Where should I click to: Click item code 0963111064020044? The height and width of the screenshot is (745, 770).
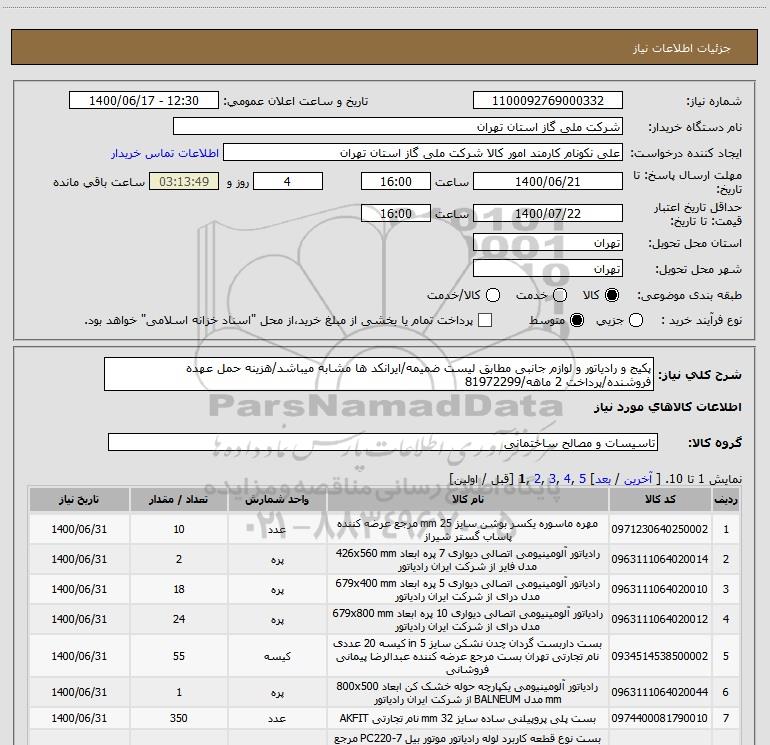click(x=660, y=692)
